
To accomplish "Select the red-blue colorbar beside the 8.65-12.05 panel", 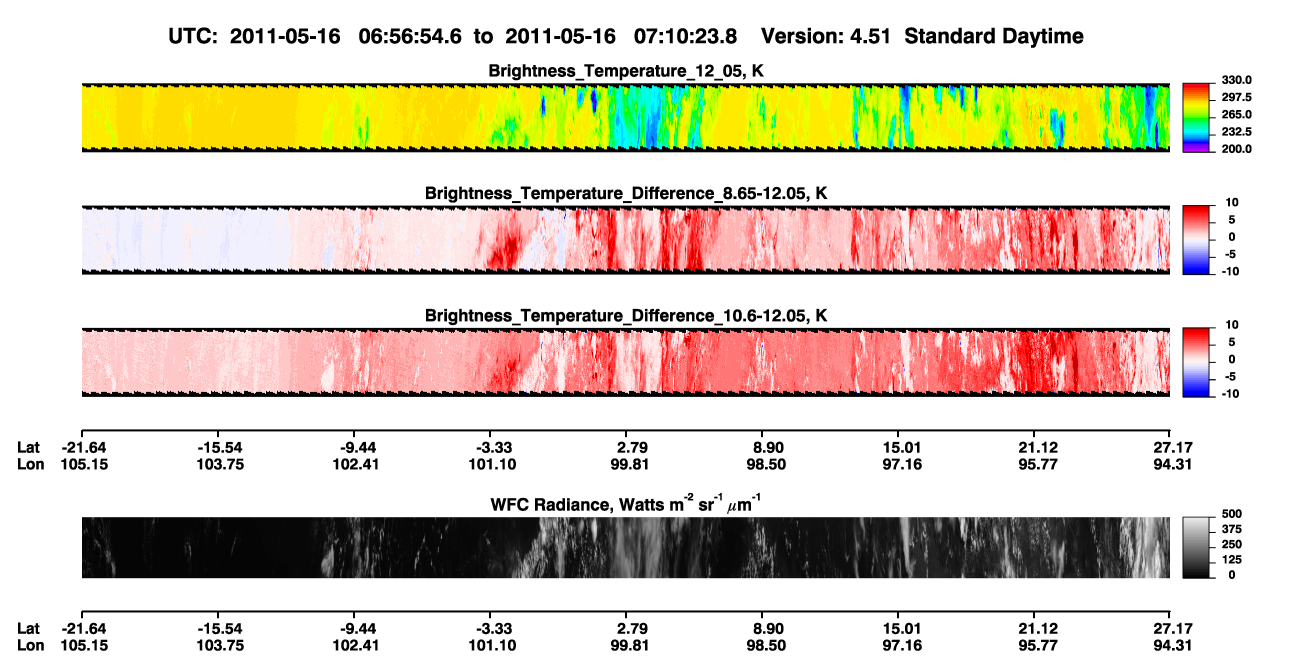I will (x=1196, y=240).
